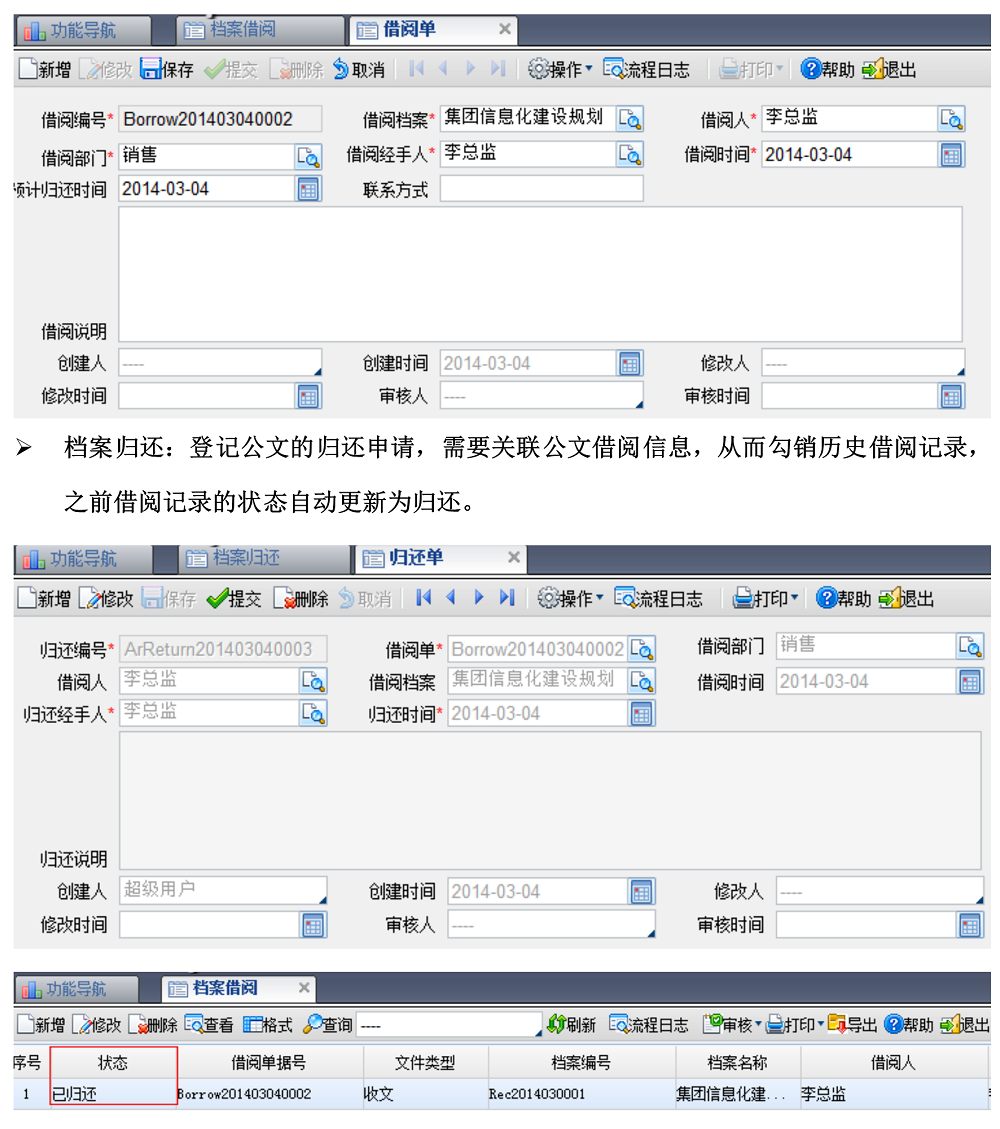This screenshot has width=1000, height=1129.
Task: Open the calendar picker for the 预计归还时间 field
Action: coord(308,189)
